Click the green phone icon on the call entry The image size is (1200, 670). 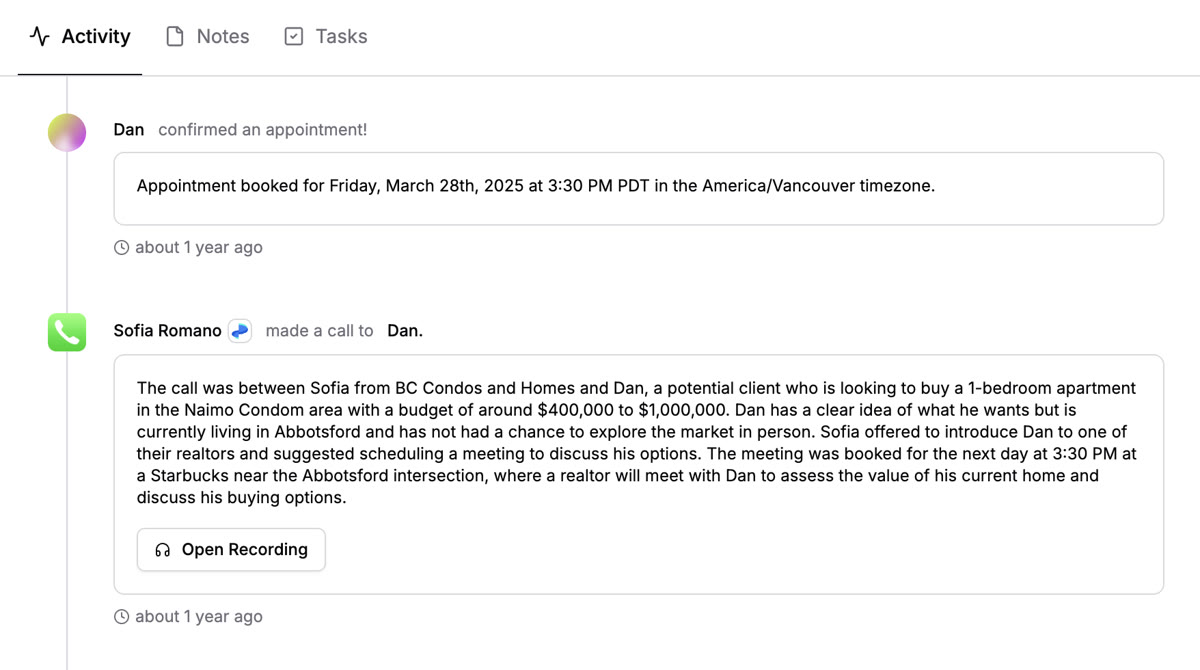[66, 332]
